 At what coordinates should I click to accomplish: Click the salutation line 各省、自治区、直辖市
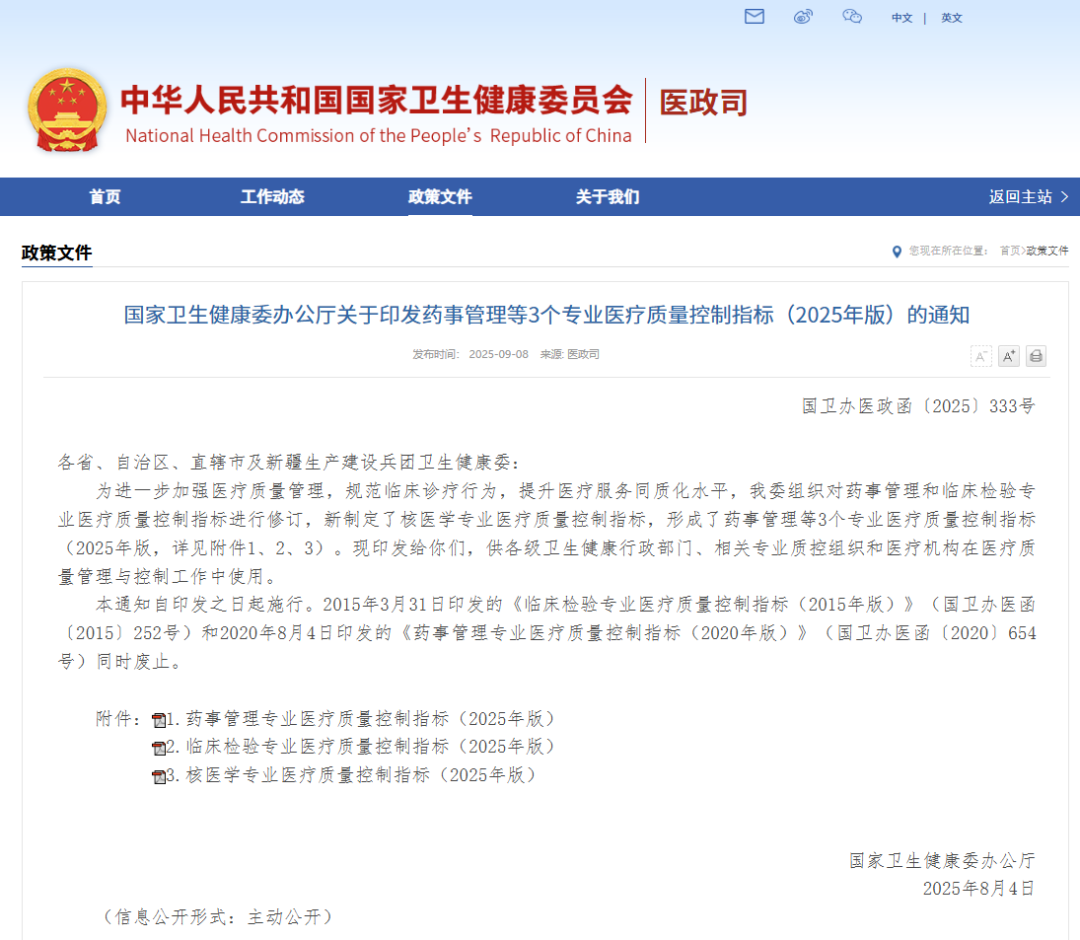point(289,462)
